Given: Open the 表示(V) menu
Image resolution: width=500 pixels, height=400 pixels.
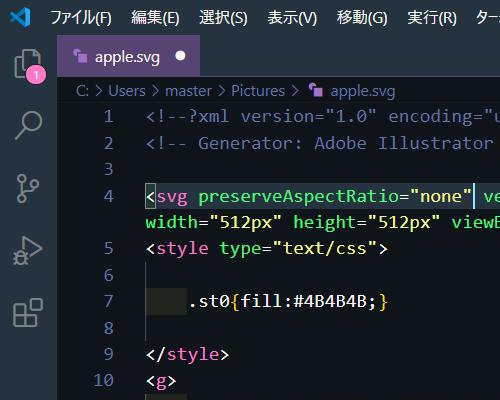Looking at the screenshot, I should (292, 17).
